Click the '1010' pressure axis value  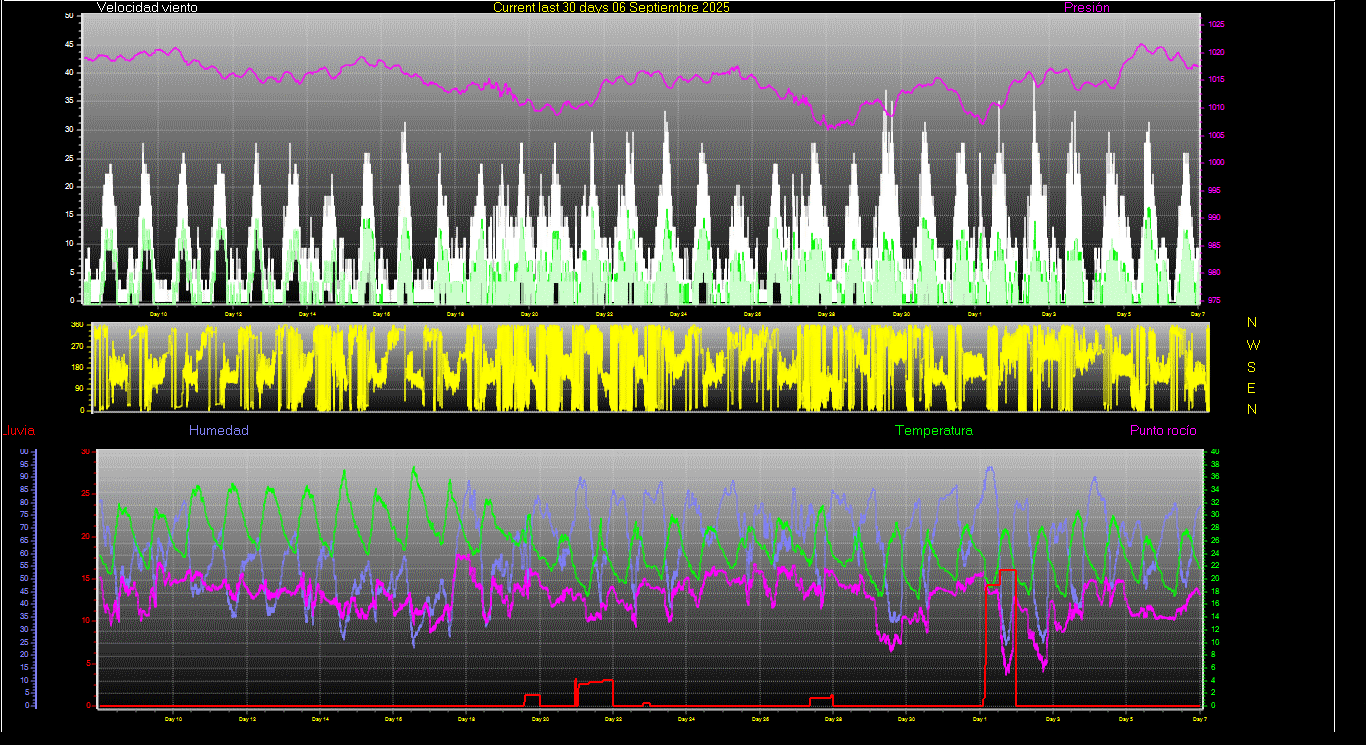[1216, 107]
